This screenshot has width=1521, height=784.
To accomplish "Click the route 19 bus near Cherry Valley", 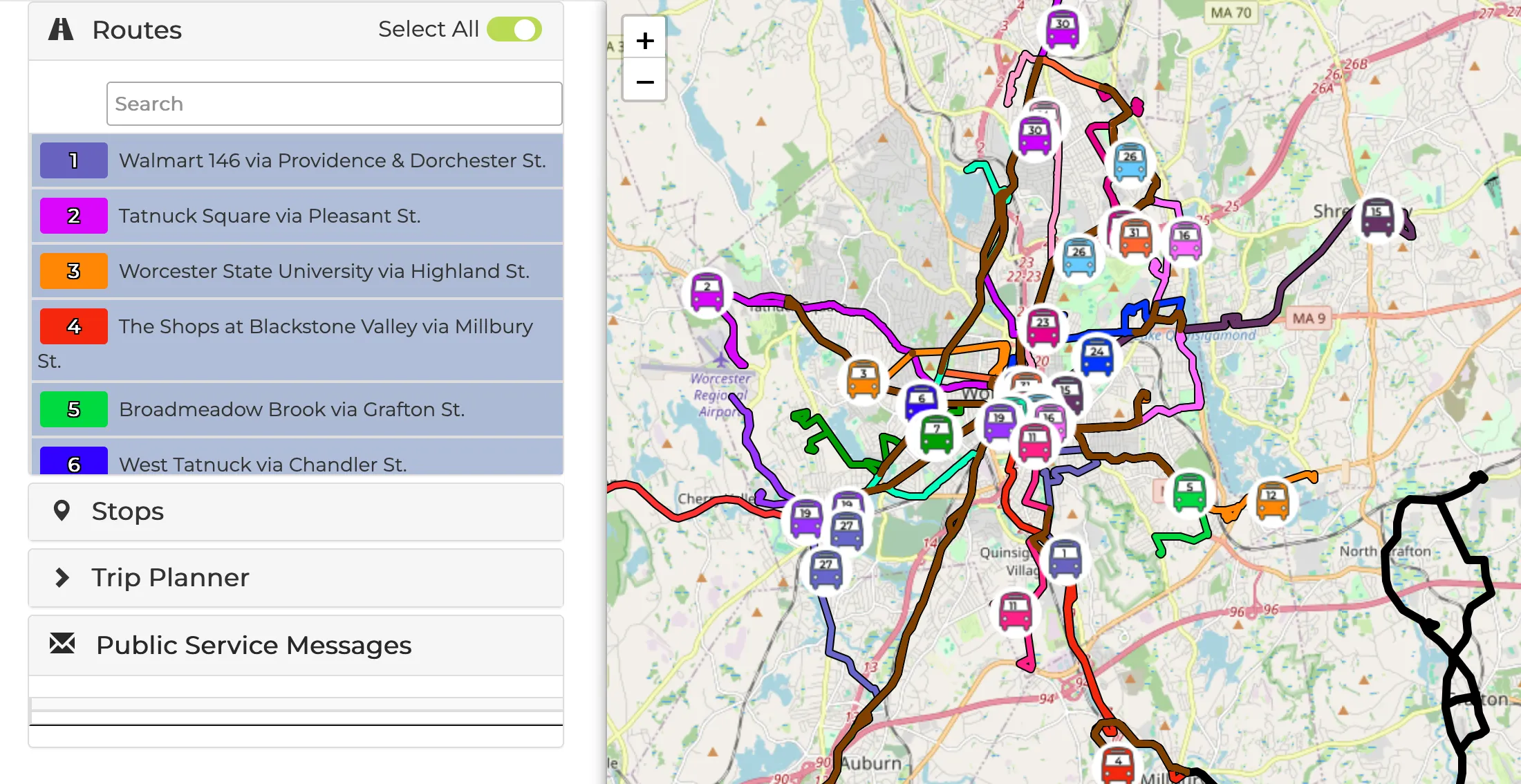I will 806,519.
